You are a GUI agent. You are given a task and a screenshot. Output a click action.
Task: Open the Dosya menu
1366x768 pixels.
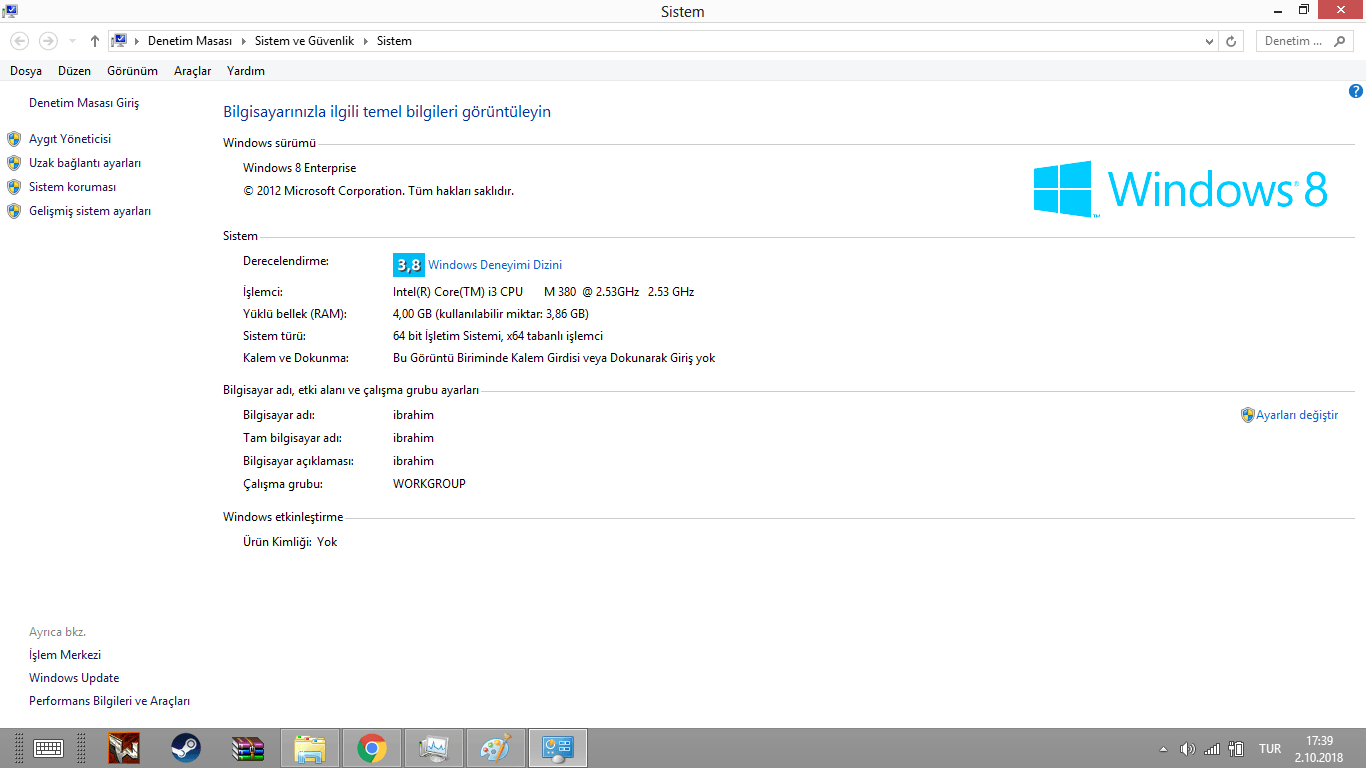tap(26, 71)
